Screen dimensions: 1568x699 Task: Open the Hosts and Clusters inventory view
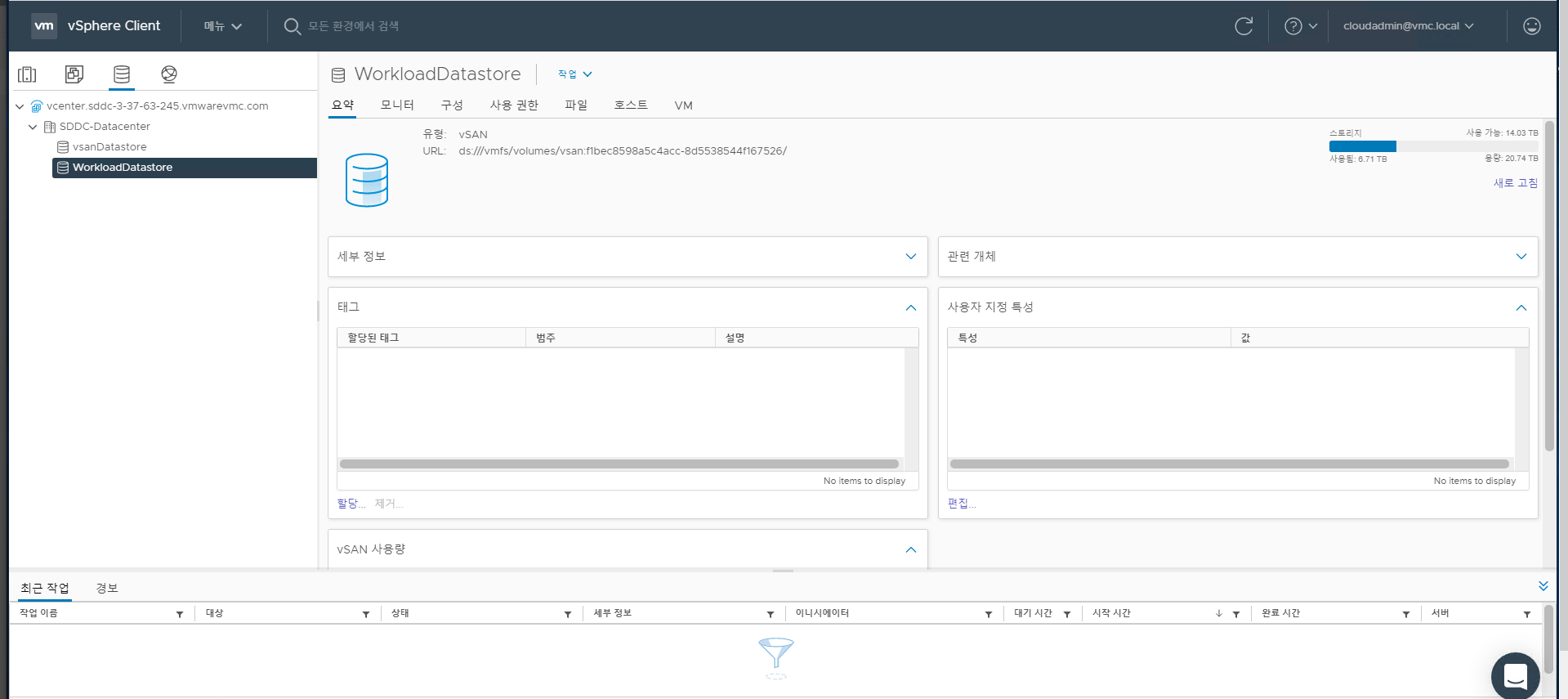[x=27, y=74]
